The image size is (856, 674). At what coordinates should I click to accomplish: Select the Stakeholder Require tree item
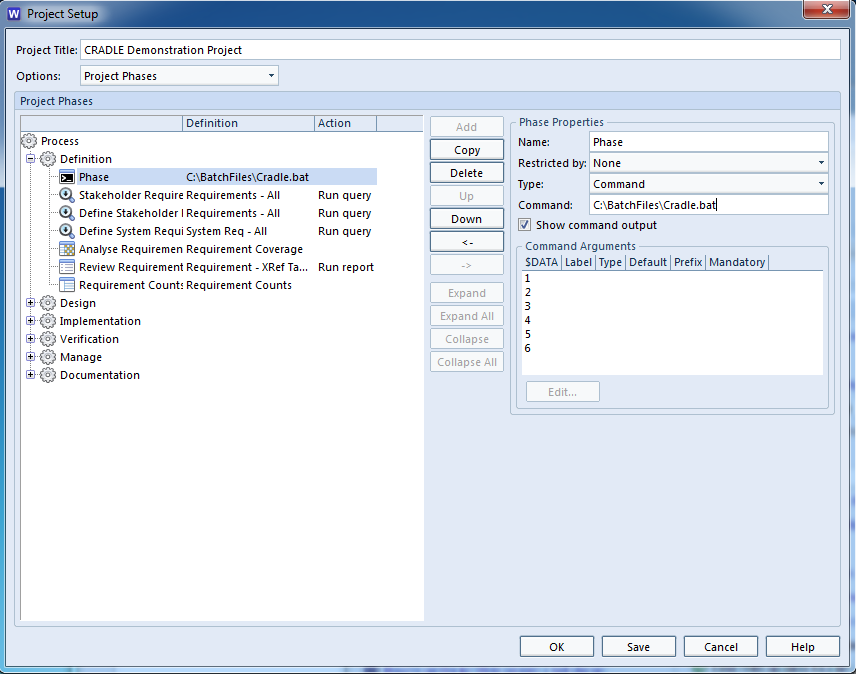(131, 195)
